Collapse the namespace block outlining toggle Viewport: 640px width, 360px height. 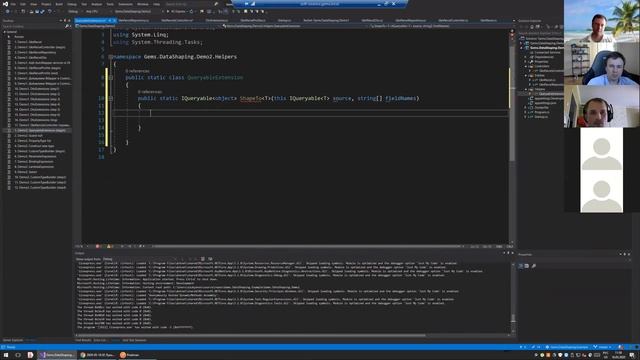coord(111,57)
